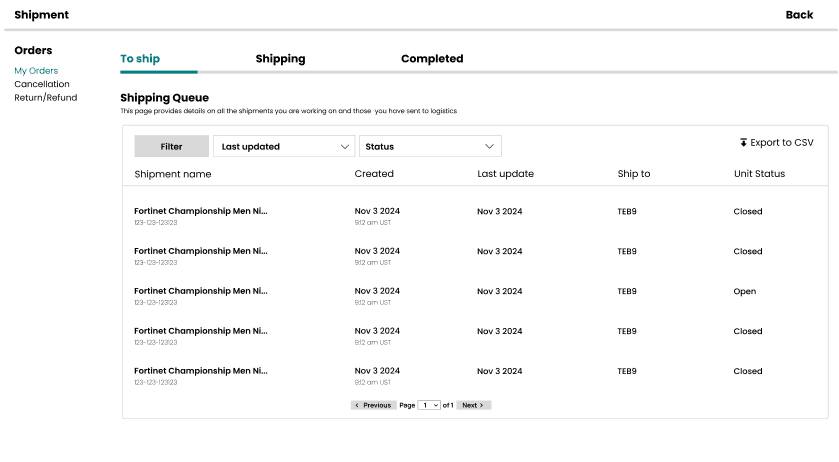Select the shipment with Open status
Screen dimensions: 839x462
click(201, 292)
